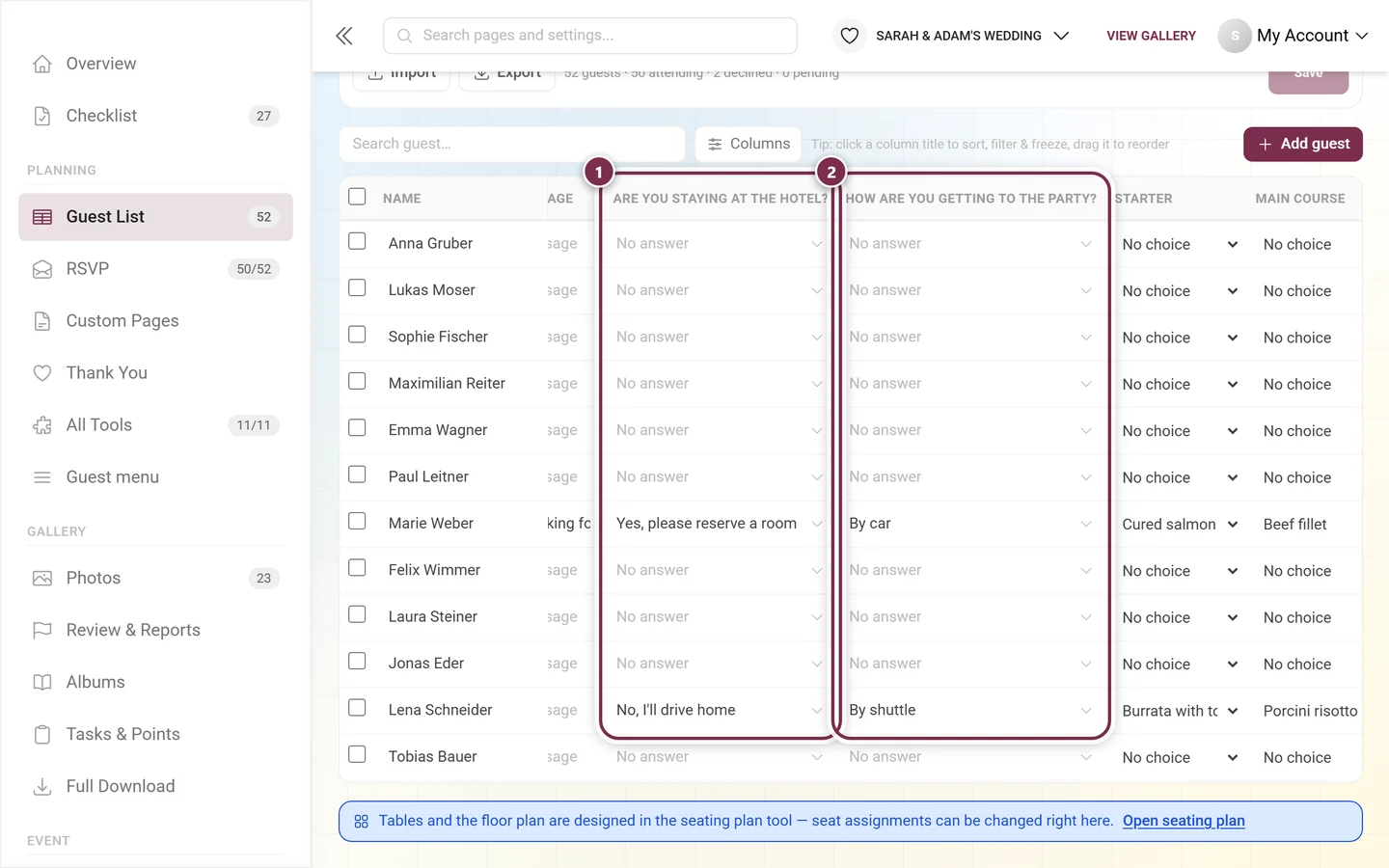Check the box for Sophie Fischer
Image resolution: width=1389 pixels, height=868 pixels.
coord(357,335)
